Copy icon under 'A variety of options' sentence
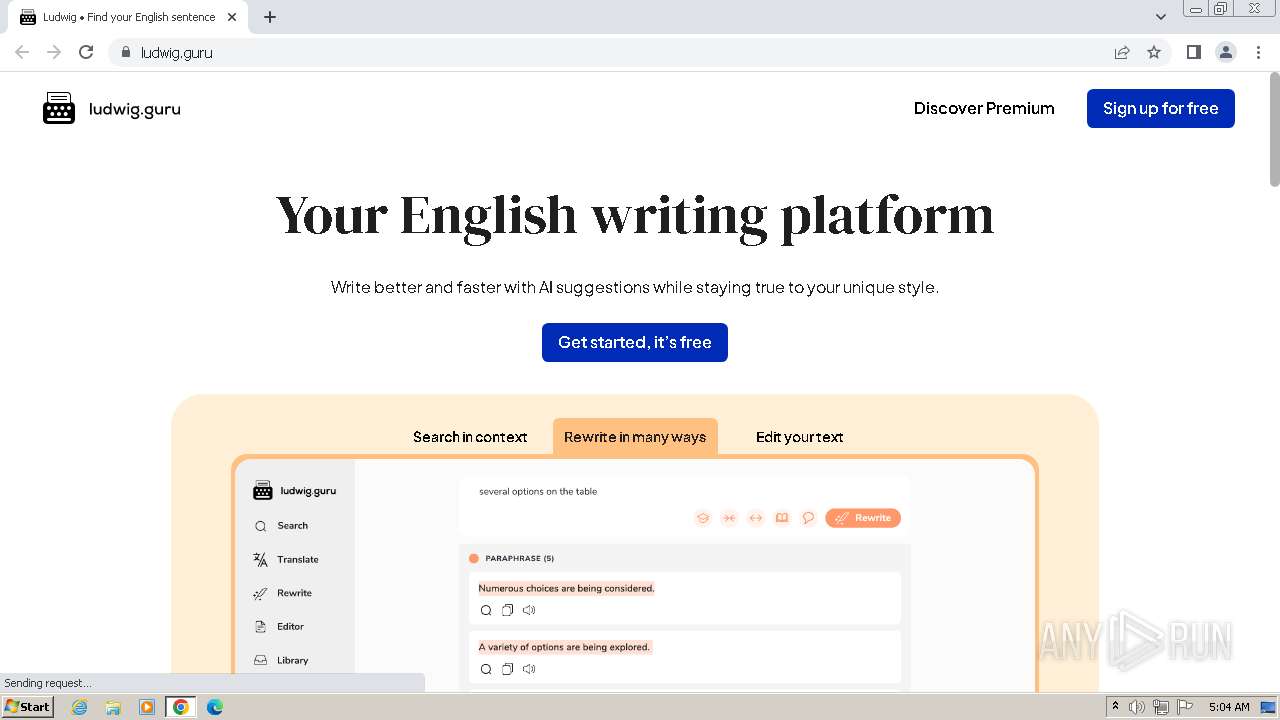This screenshot has height=720, width=1280. pos(507,669)
